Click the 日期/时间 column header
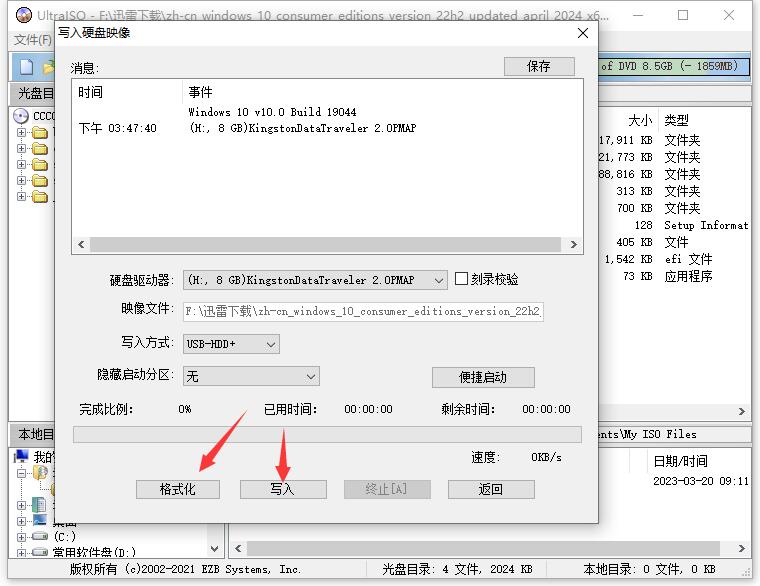 pyautogui.click(x=681, y=461)
